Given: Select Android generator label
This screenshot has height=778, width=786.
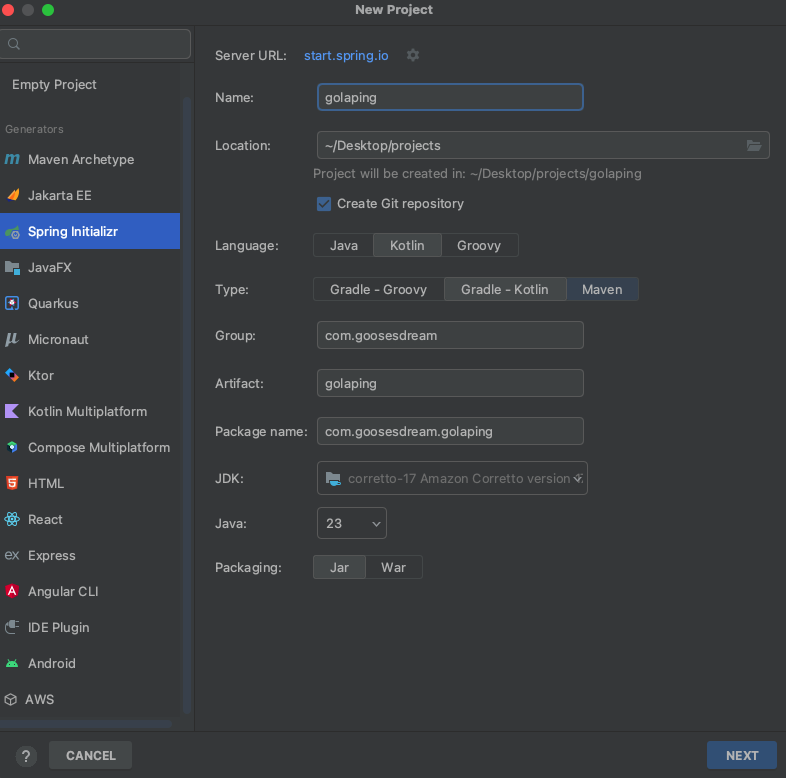Looking at the screenshot, I should pos(52,664).
